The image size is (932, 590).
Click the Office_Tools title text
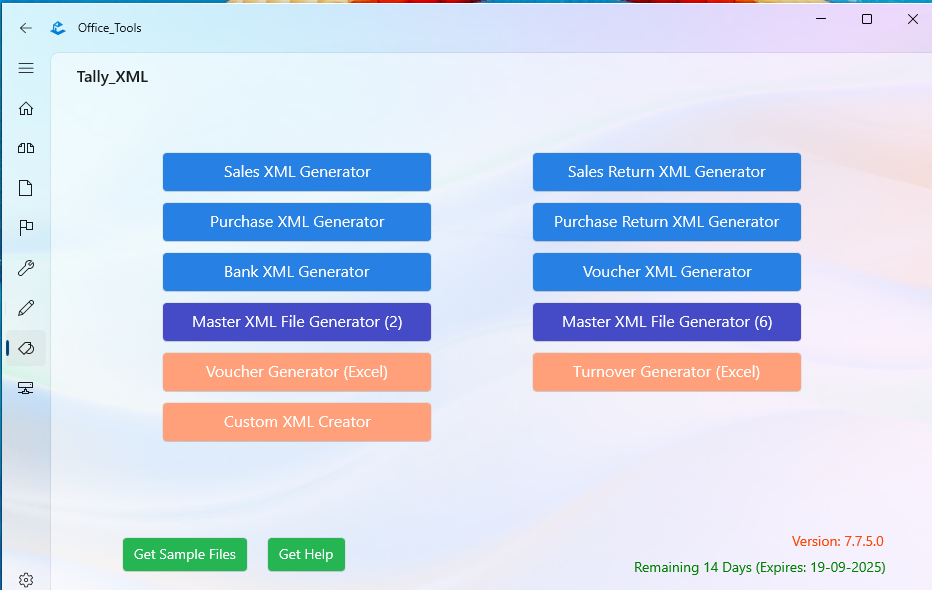109,28
